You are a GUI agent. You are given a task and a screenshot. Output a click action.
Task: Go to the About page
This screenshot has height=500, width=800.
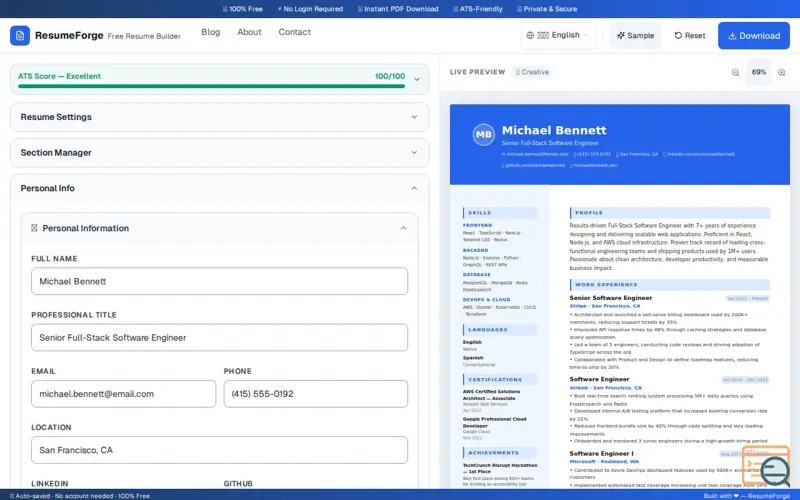click(x=249, y=32)
